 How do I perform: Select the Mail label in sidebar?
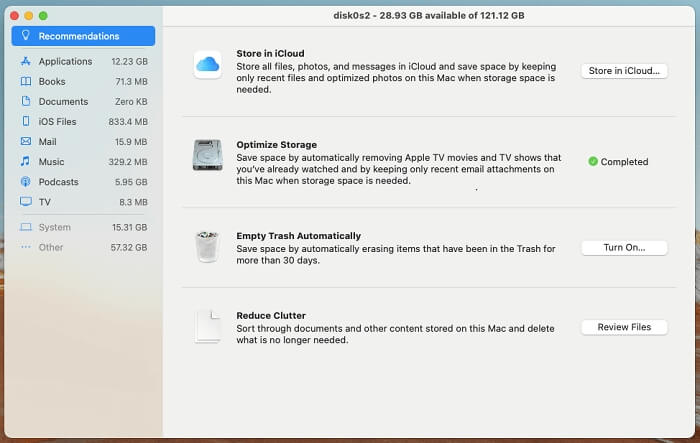click(47, 142)
